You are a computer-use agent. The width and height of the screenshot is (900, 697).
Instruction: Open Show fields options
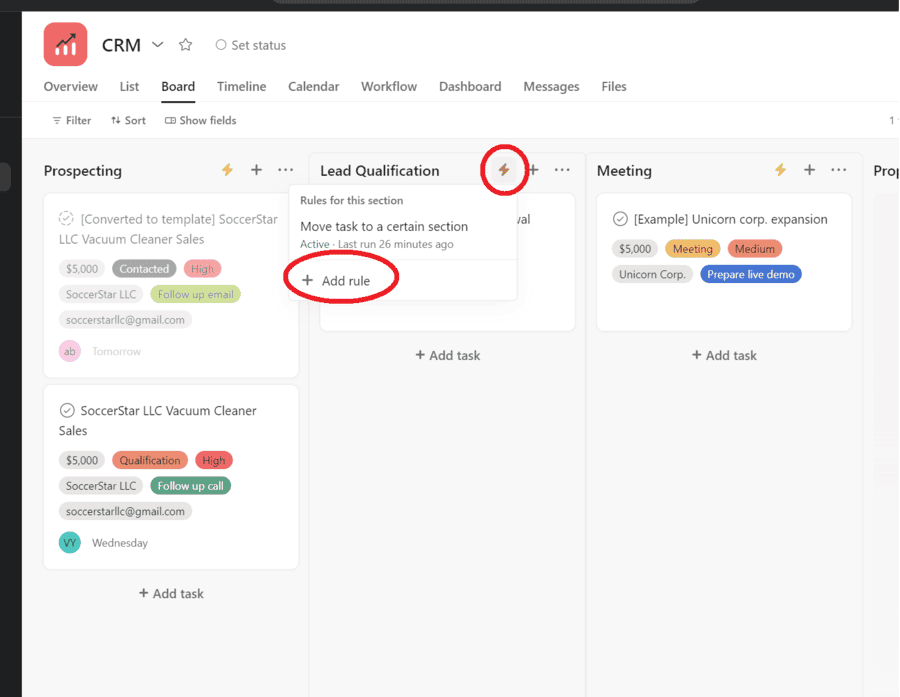click(200, 120)
